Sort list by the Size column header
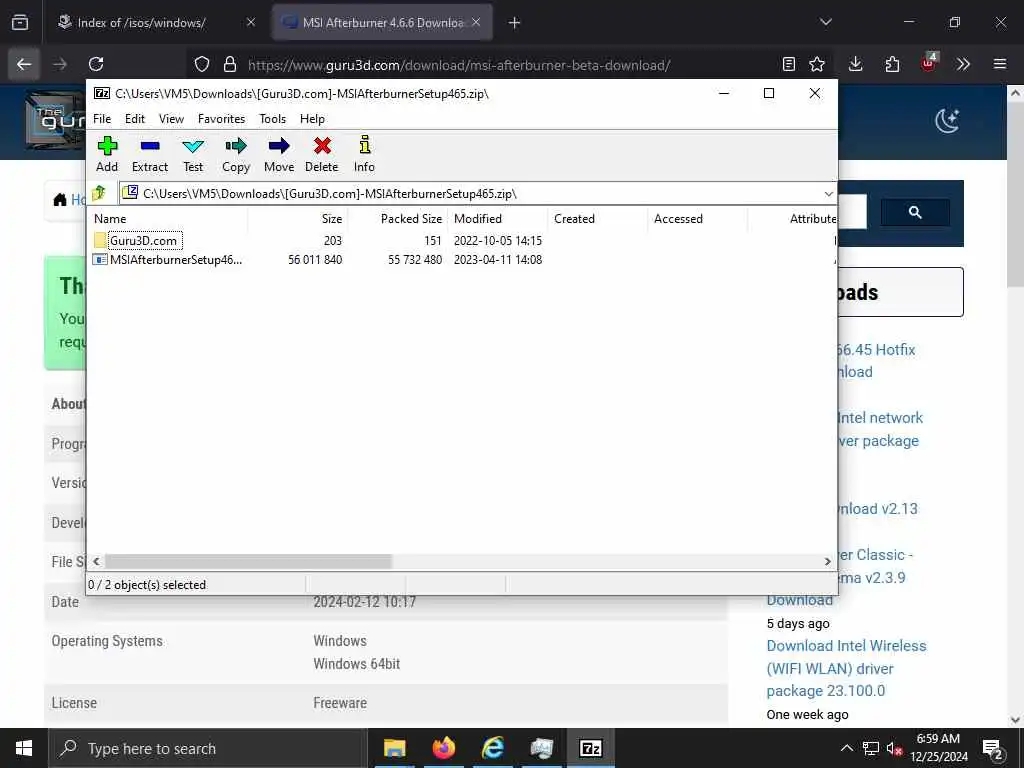 (x=298, y=219)
